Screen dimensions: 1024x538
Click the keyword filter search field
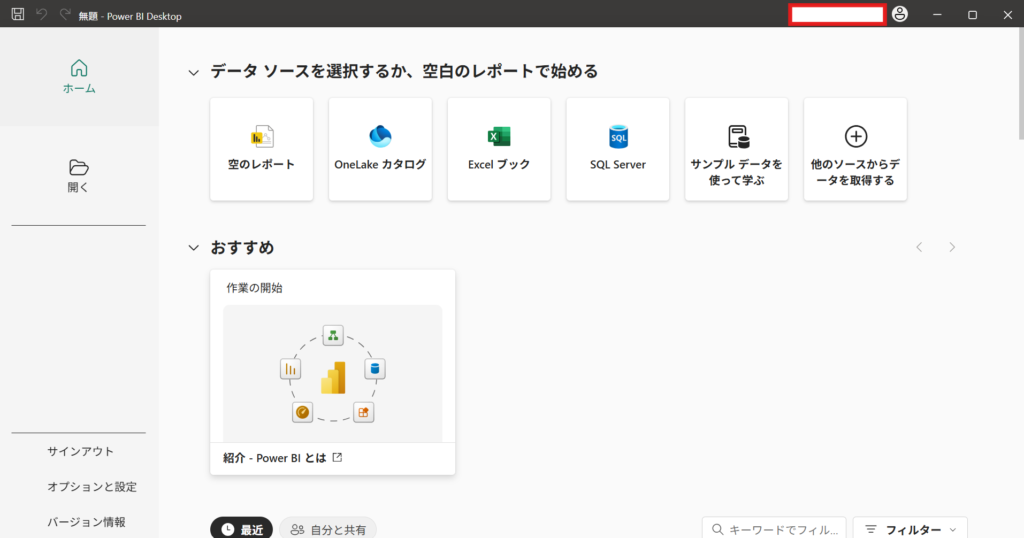[775, 529]
